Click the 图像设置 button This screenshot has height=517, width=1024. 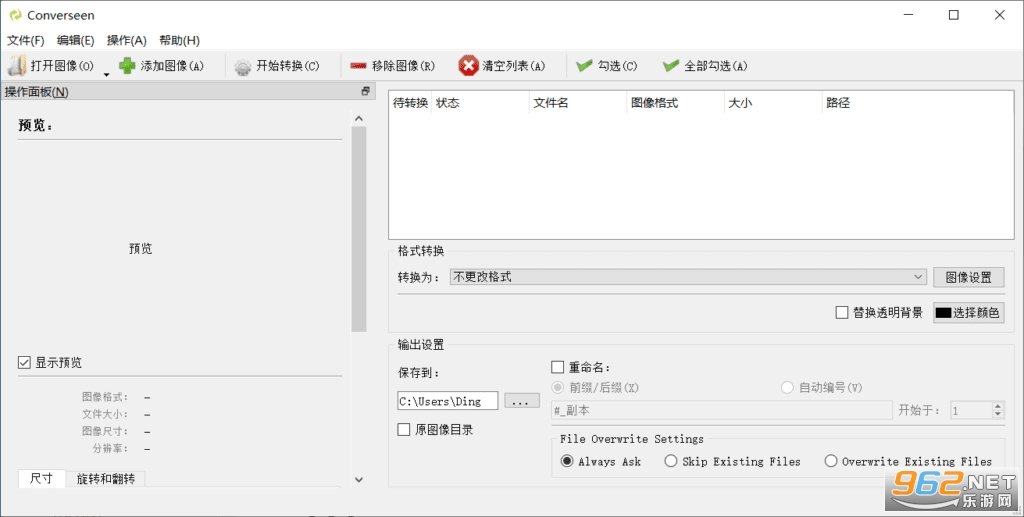click(x=968, y=277)
